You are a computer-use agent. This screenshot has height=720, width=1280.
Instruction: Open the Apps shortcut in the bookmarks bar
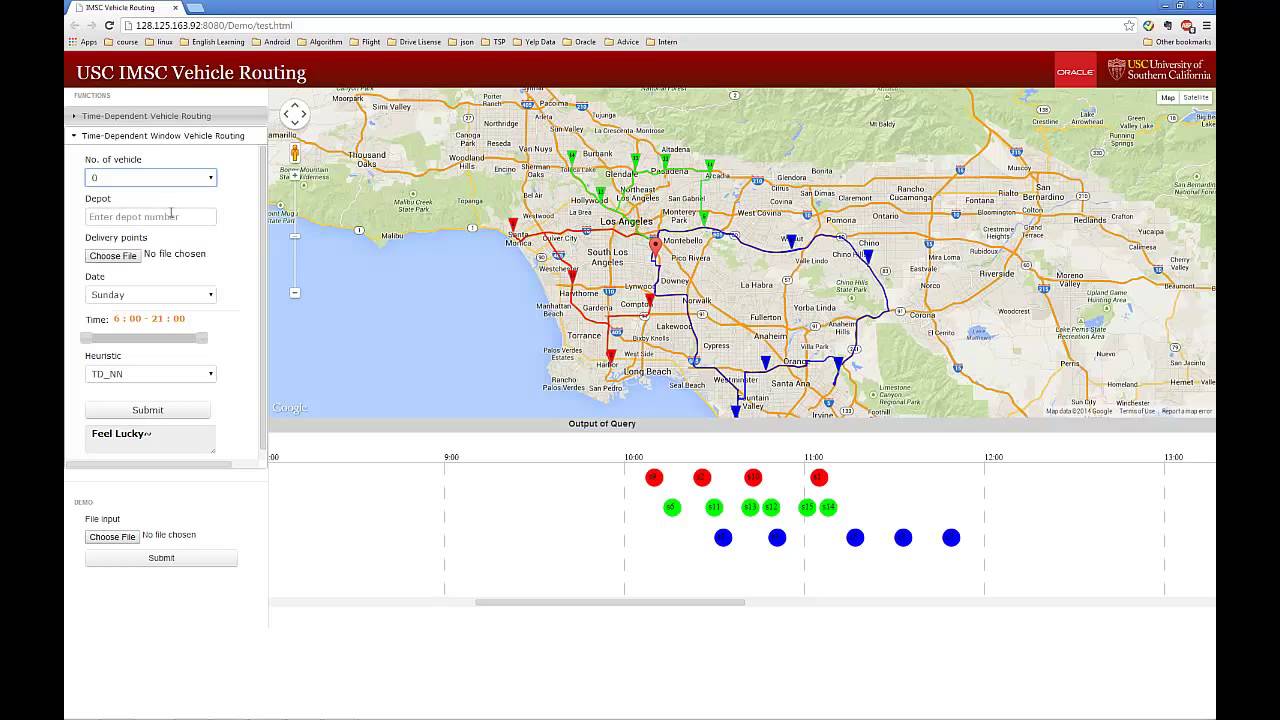click(x=83, y=42)
